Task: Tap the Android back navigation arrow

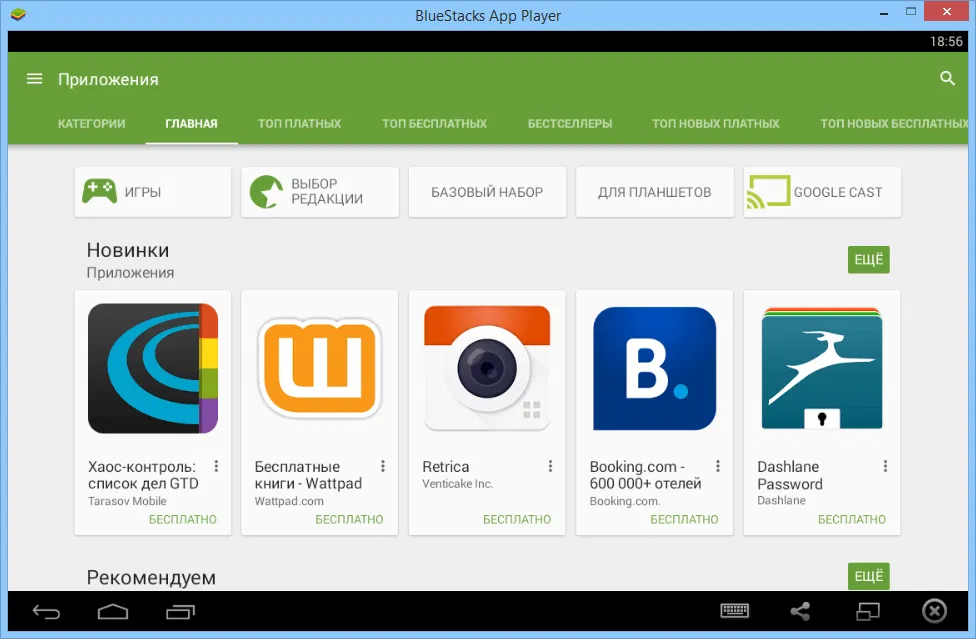Action: pos(46,611)
